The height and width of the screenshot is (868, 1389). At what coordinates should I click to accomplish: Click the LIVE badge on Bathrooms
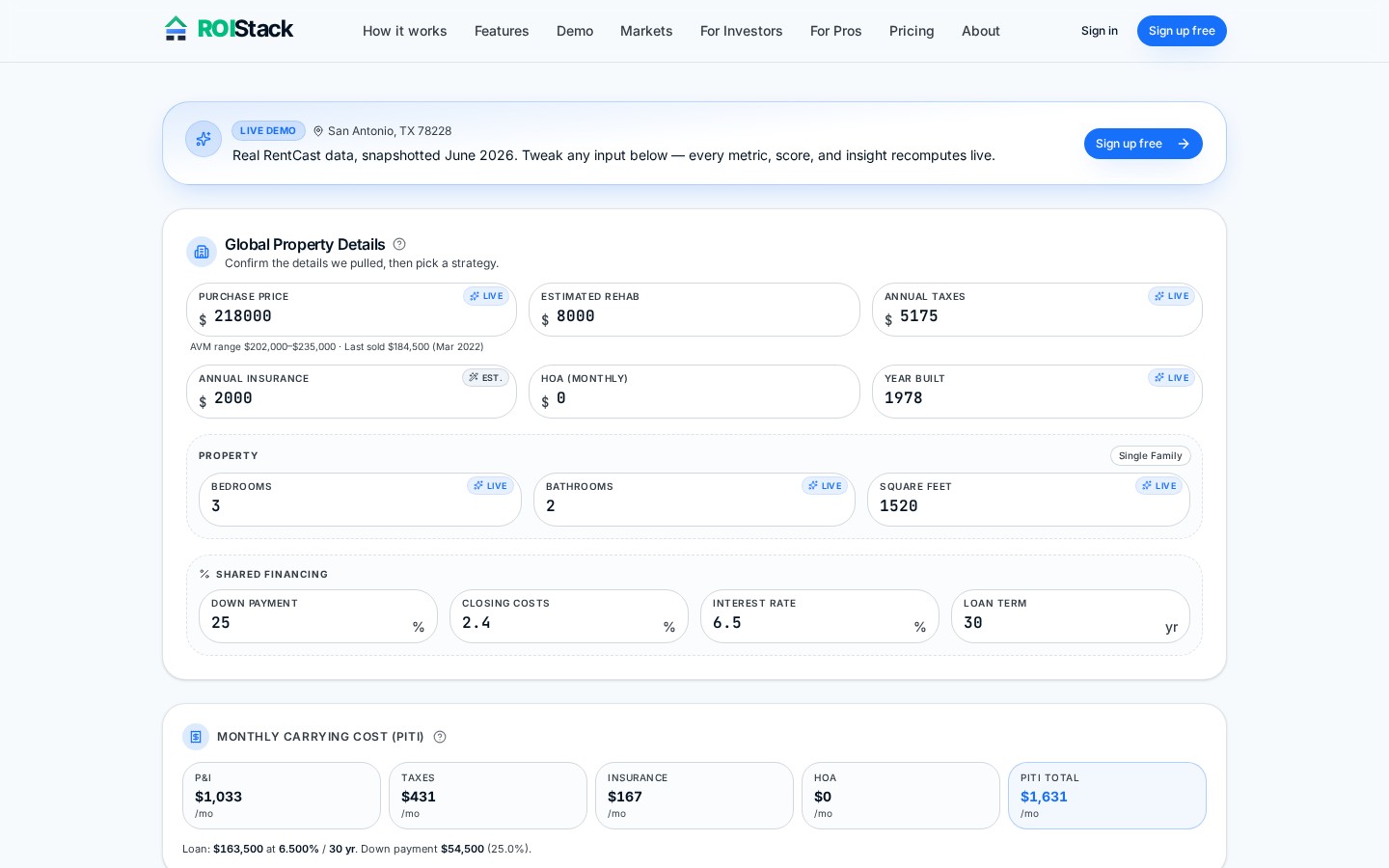(x=825, y=486)
